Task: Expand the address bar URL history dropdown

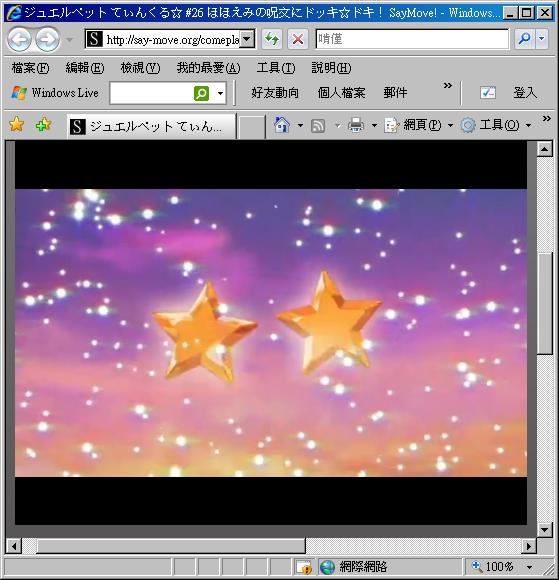Action: tap(247, 39)
